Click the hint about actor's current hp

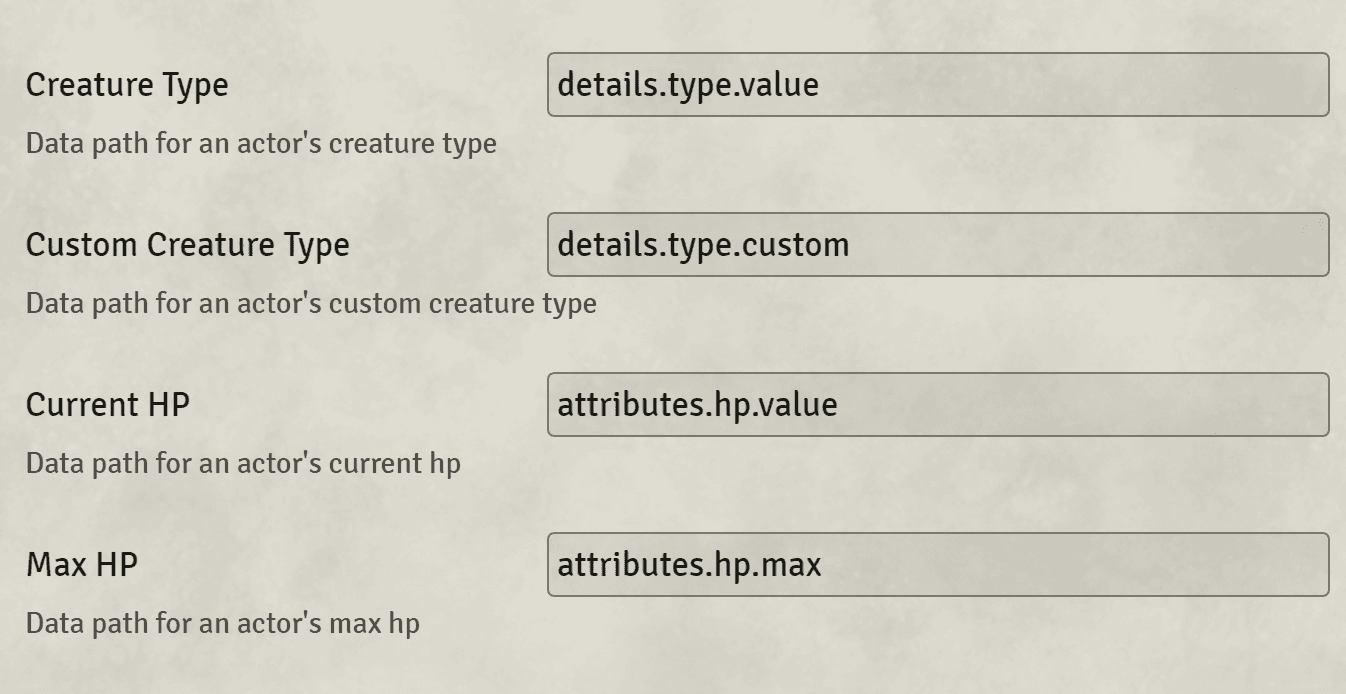click(x=243, y=464)
